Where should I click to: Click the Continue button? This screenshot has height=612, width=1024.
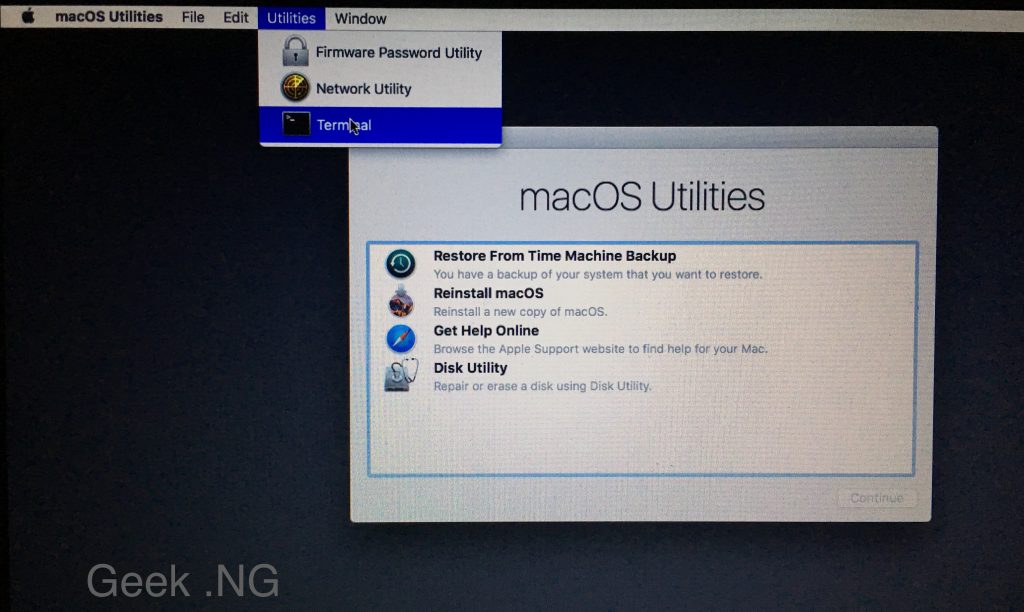pyautogui.click(x=876, y=498)
